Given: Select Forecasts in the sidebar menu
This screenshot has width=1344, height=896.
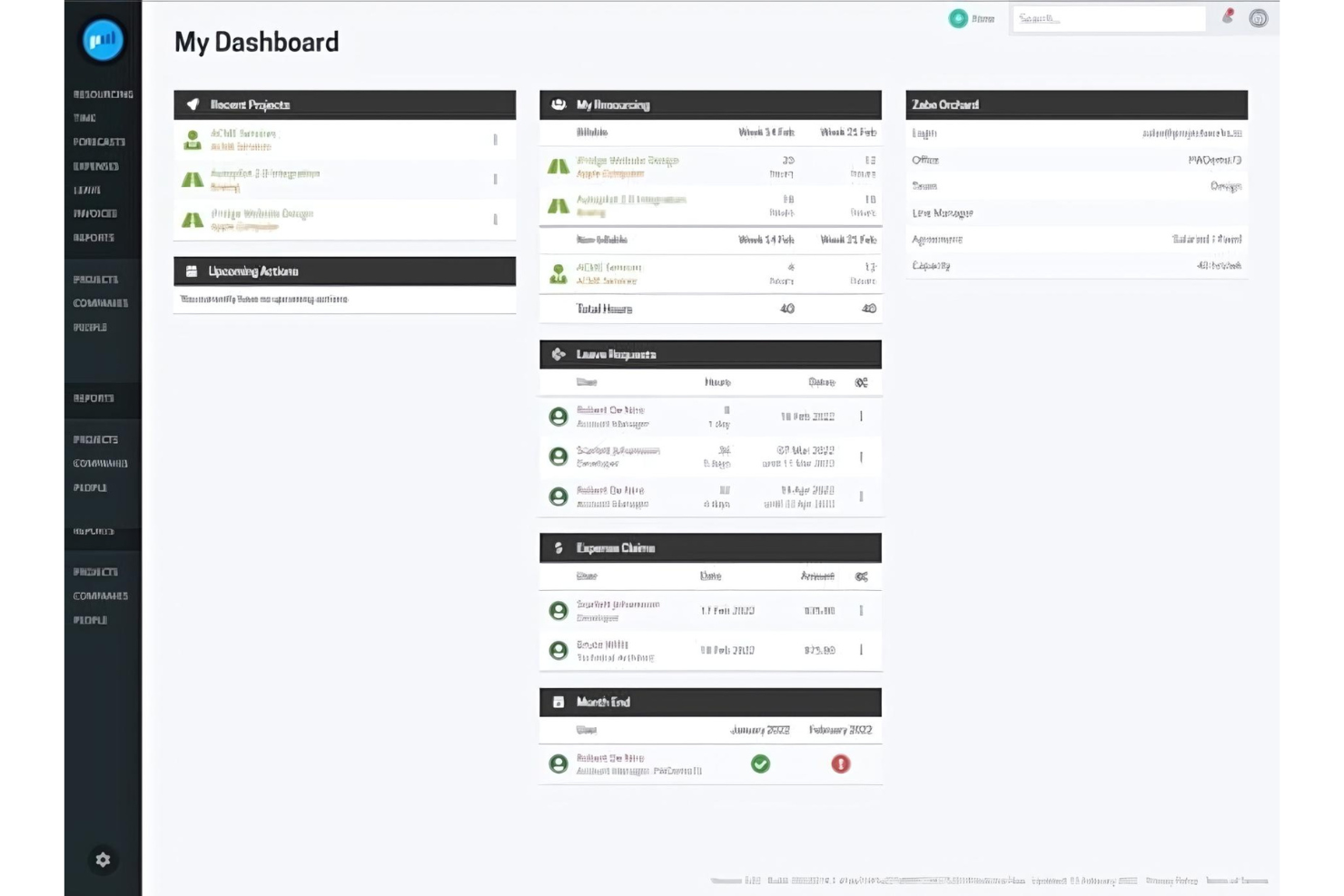Looking at the screenshot, I should click(x=99, y=143).
